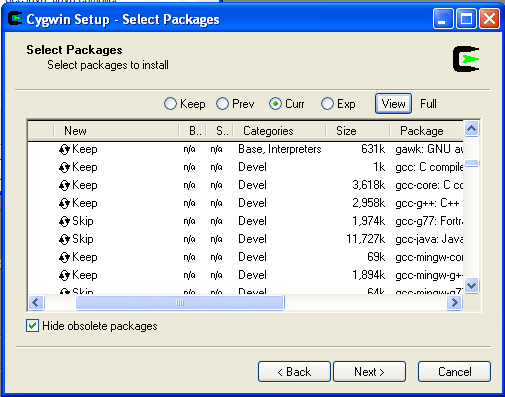Click the B.. column header
This screenshot has width=505, height=397.
193,131
